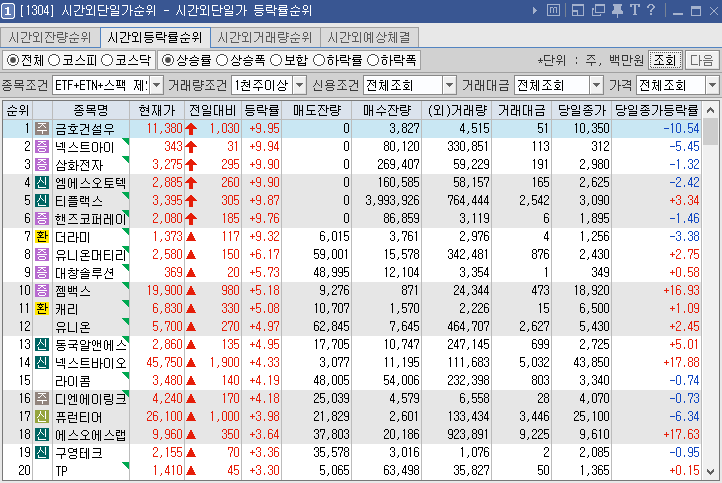Click the 신 badge icon for 티플랙스

pyautogui.click(x=42, y=200)
